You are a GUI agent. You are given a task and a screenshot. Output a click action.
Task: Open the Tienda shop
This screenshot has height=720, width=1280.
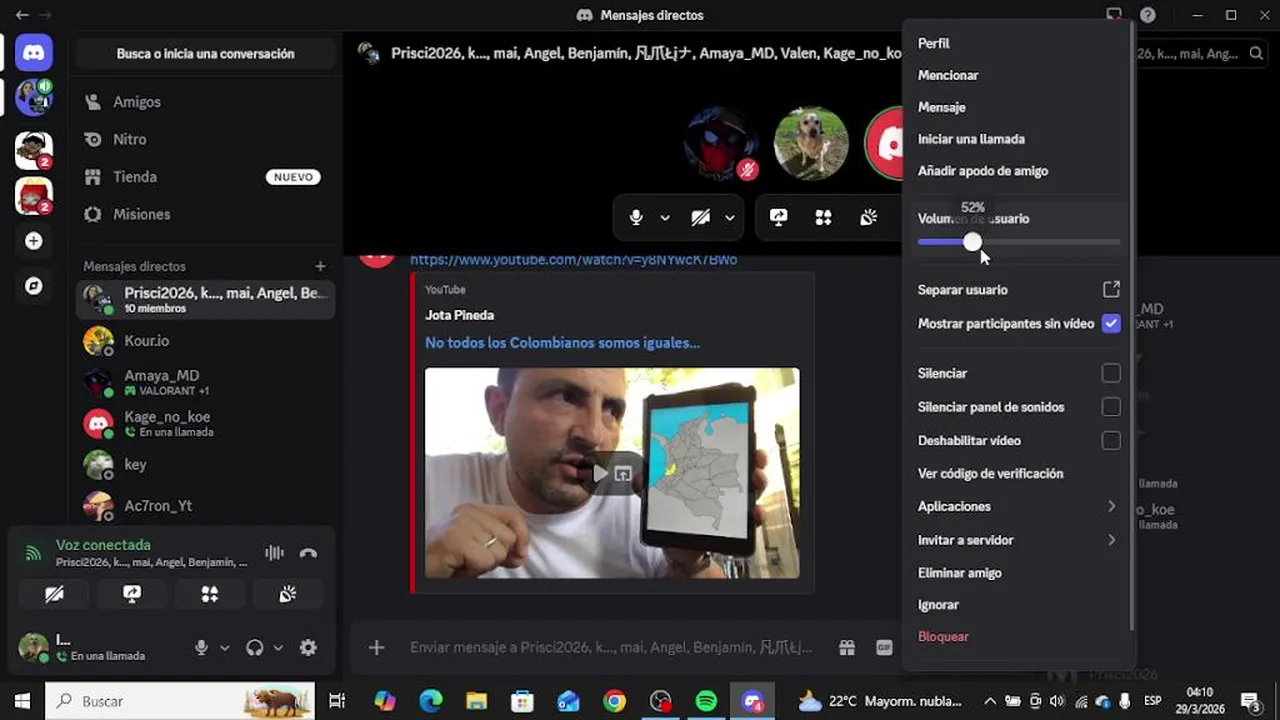point(205,177)
